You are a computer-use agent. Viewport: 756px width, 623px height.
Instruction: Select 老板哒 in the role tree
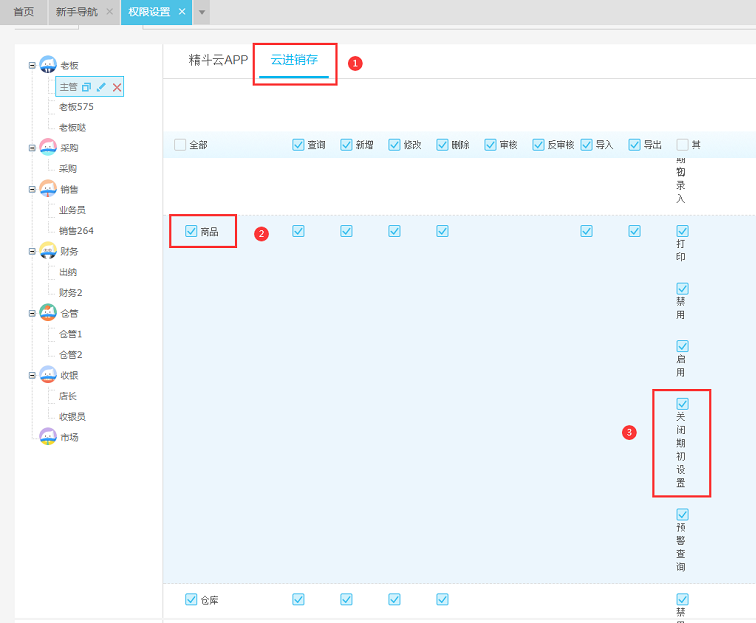pos(72,127)
